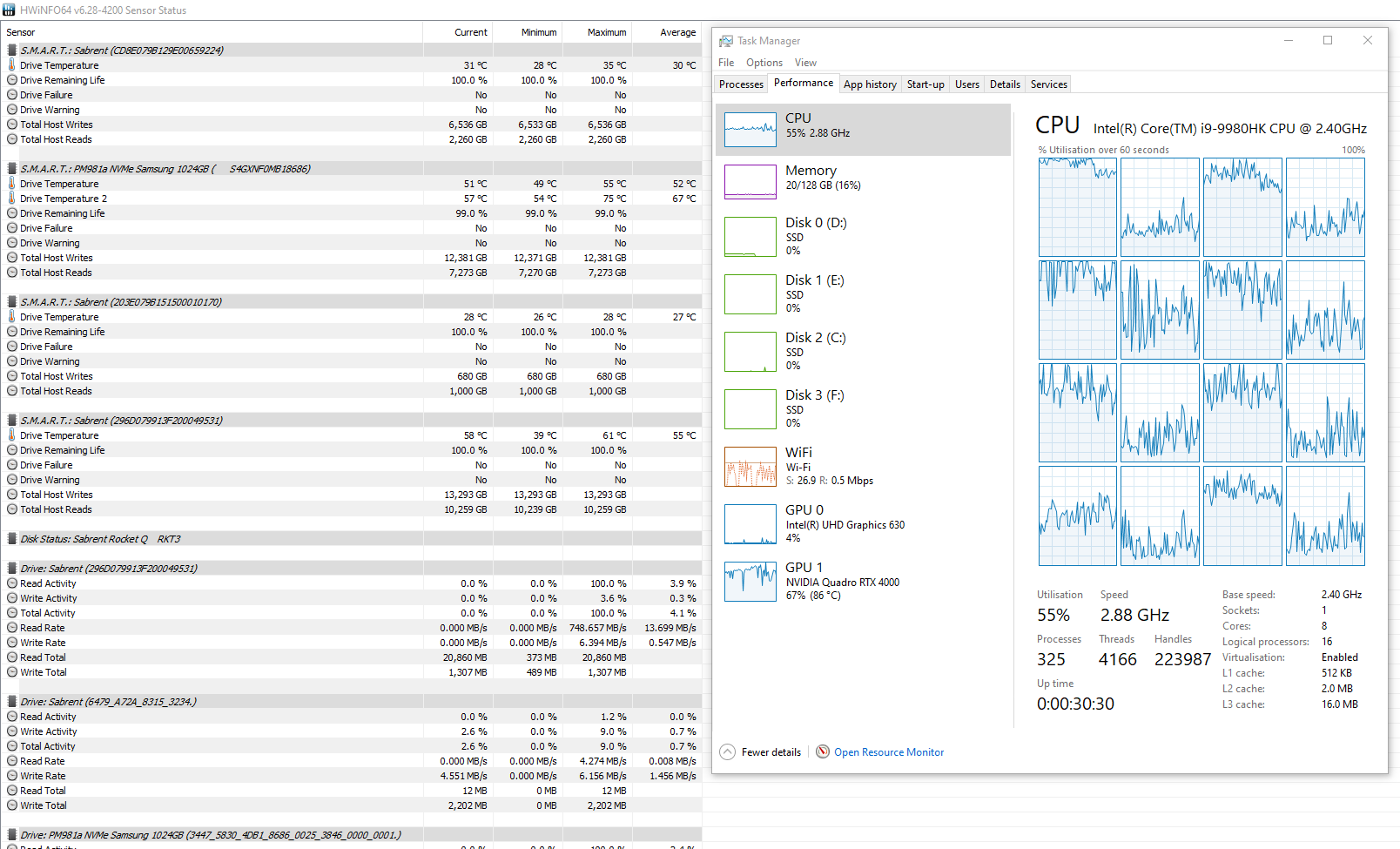
Task: Click the Fewer details button
Action: pyautogui.click(x=761, y=752)
